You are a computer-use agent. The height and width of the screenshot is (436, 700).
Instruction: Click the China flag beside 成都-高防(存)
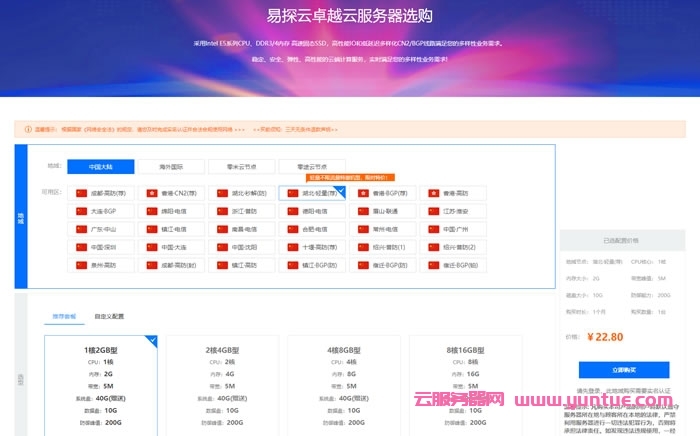coord(83,193)
